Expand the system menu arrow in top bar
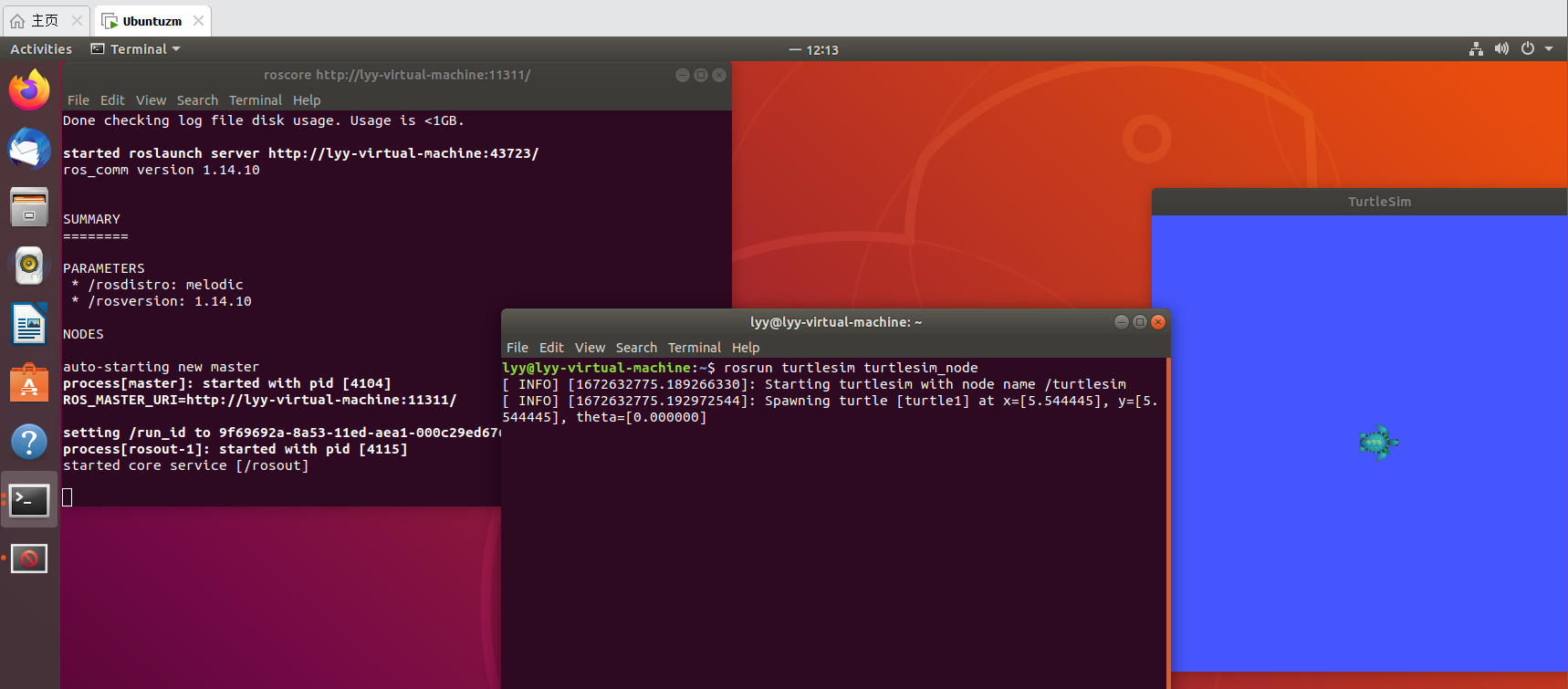Viewport: 1568px width, 689px height. click(x=1549, y=49)
